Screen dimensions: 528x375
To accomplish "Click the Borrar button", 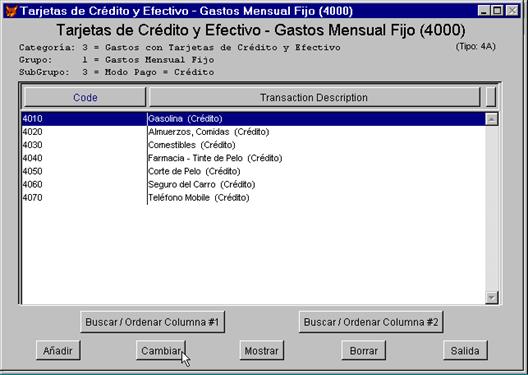I will coord(364,350).
